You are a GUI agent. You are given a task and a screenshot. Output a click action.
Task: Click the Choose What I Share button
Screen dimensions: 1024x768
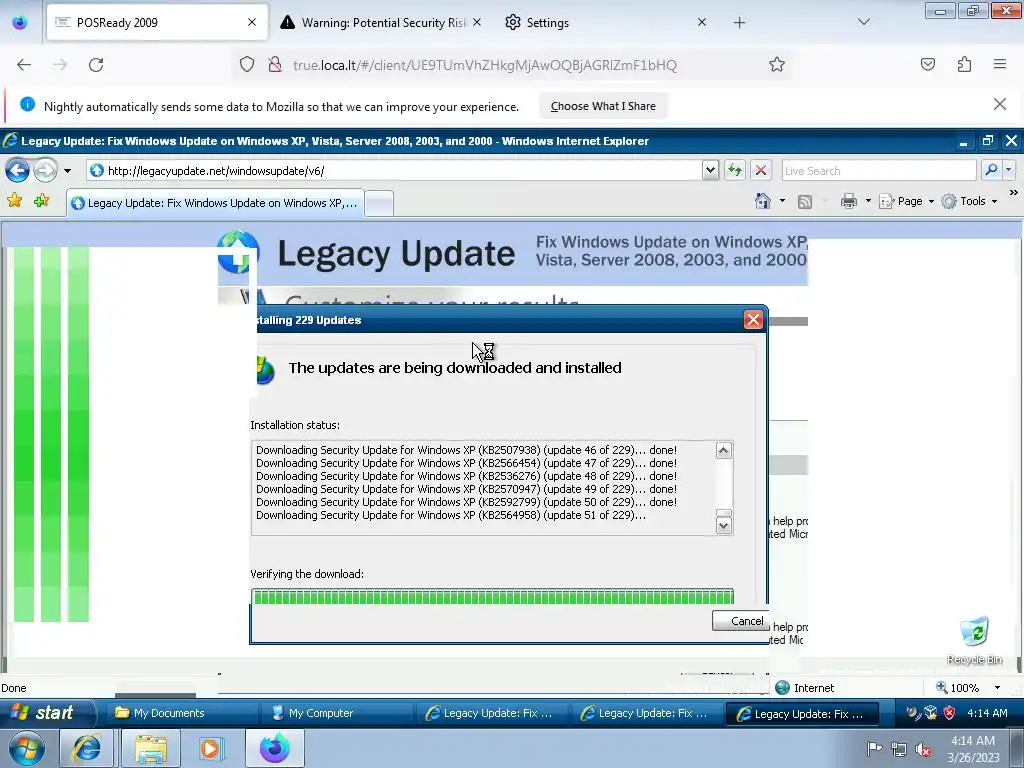point(603,106)
